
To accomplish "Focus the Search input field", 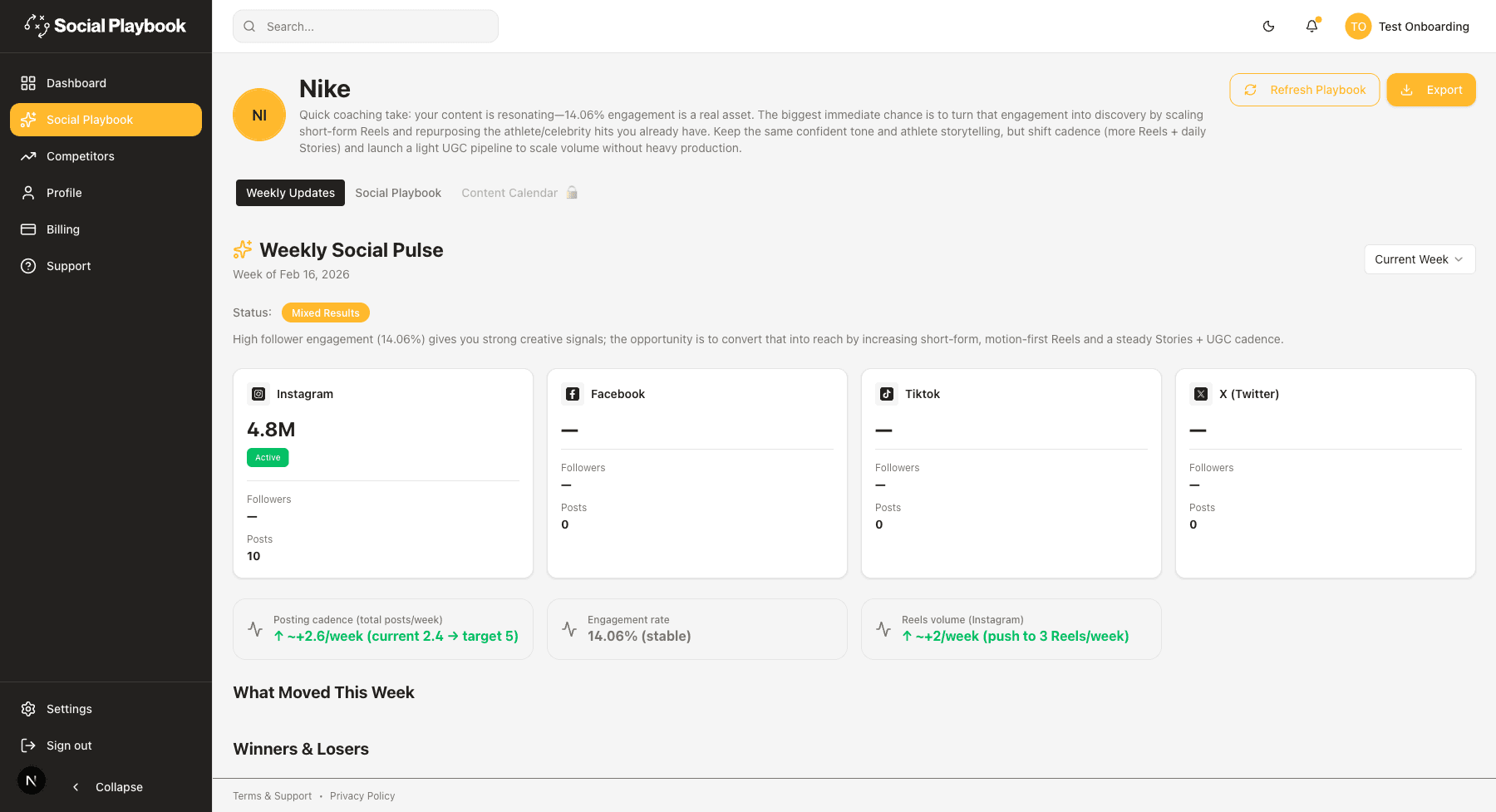I will [x=366, y=27].
